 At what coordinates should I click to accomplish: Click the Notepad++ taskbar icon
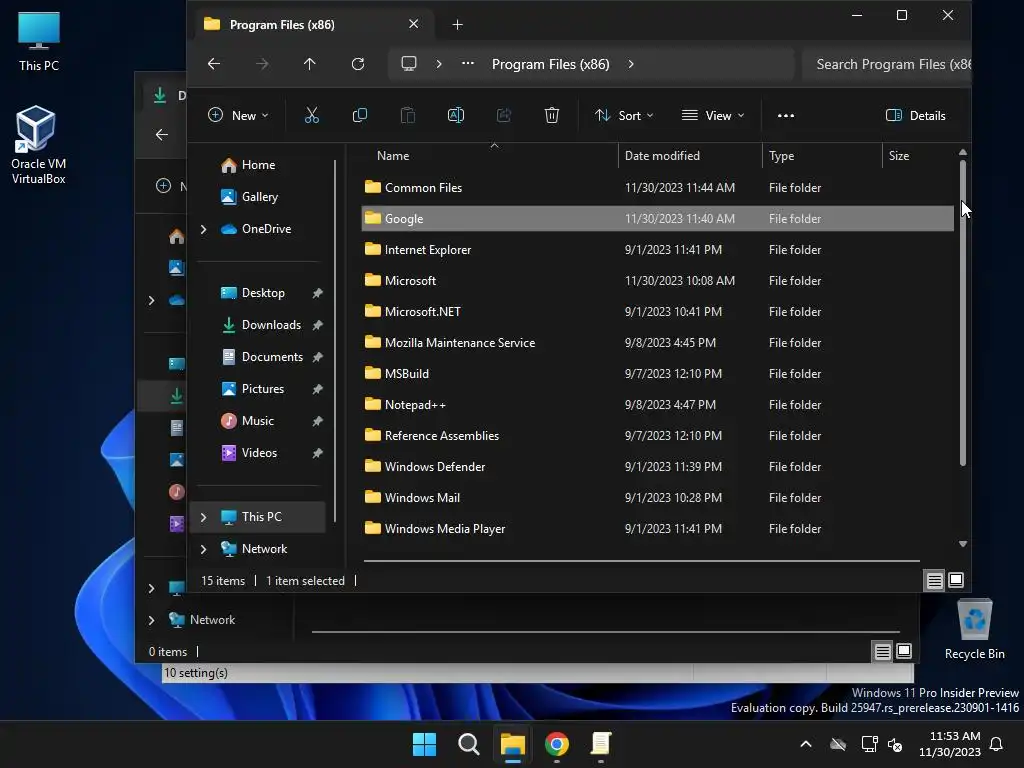[x=601, y=744]
